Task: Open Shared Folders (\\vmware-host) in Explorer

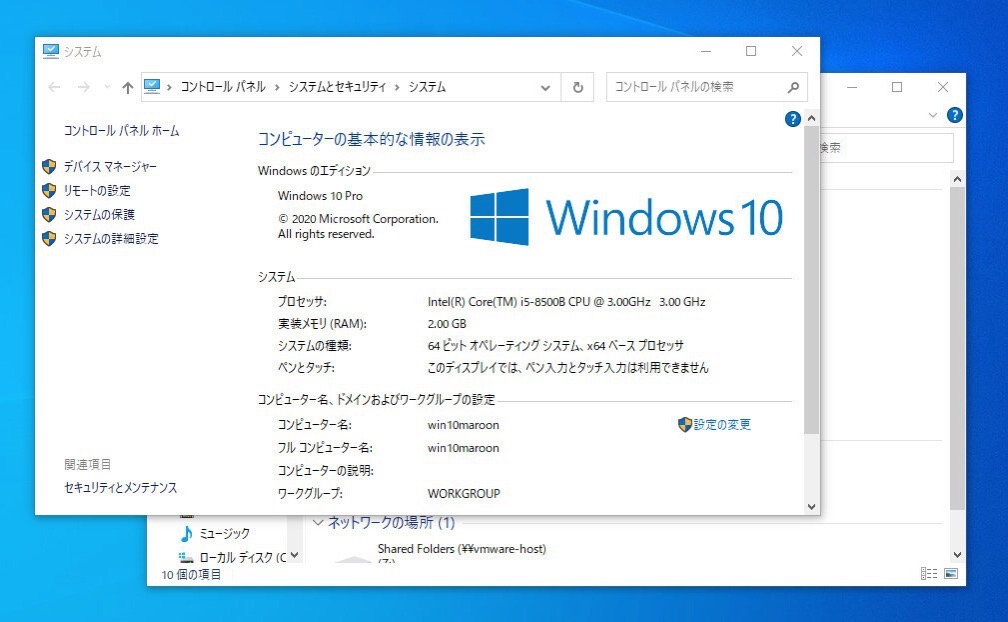Action: [x=462, y=549]
